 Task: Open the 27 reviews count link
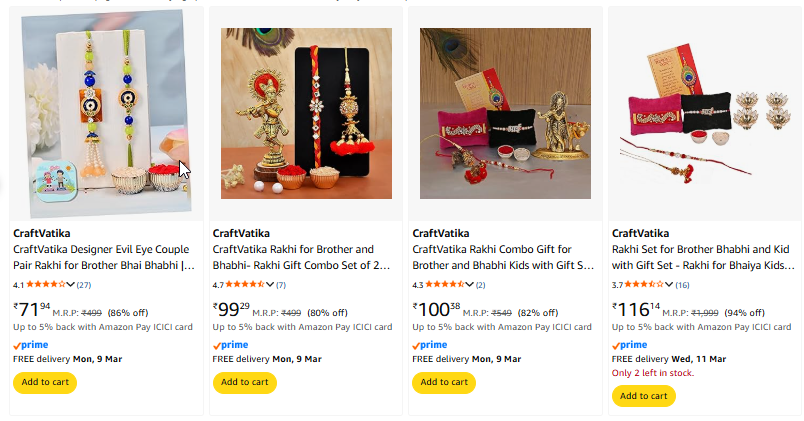(84, 285)
